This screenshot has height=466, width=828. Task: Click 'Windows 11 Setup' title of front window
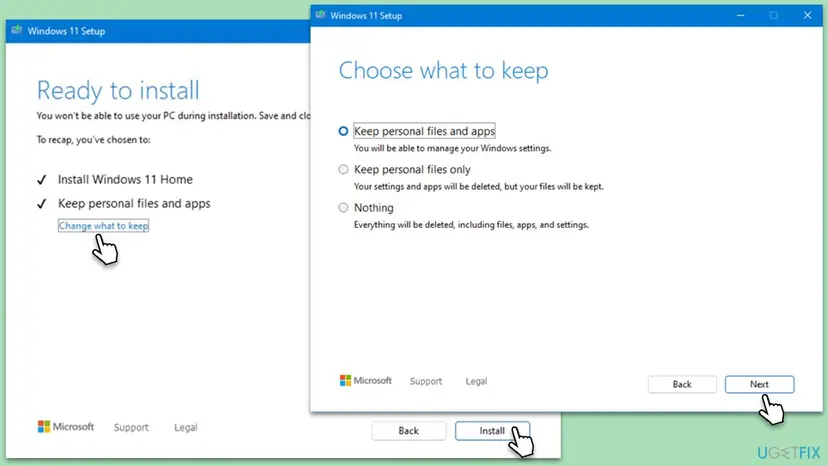[x=366, y=16]
